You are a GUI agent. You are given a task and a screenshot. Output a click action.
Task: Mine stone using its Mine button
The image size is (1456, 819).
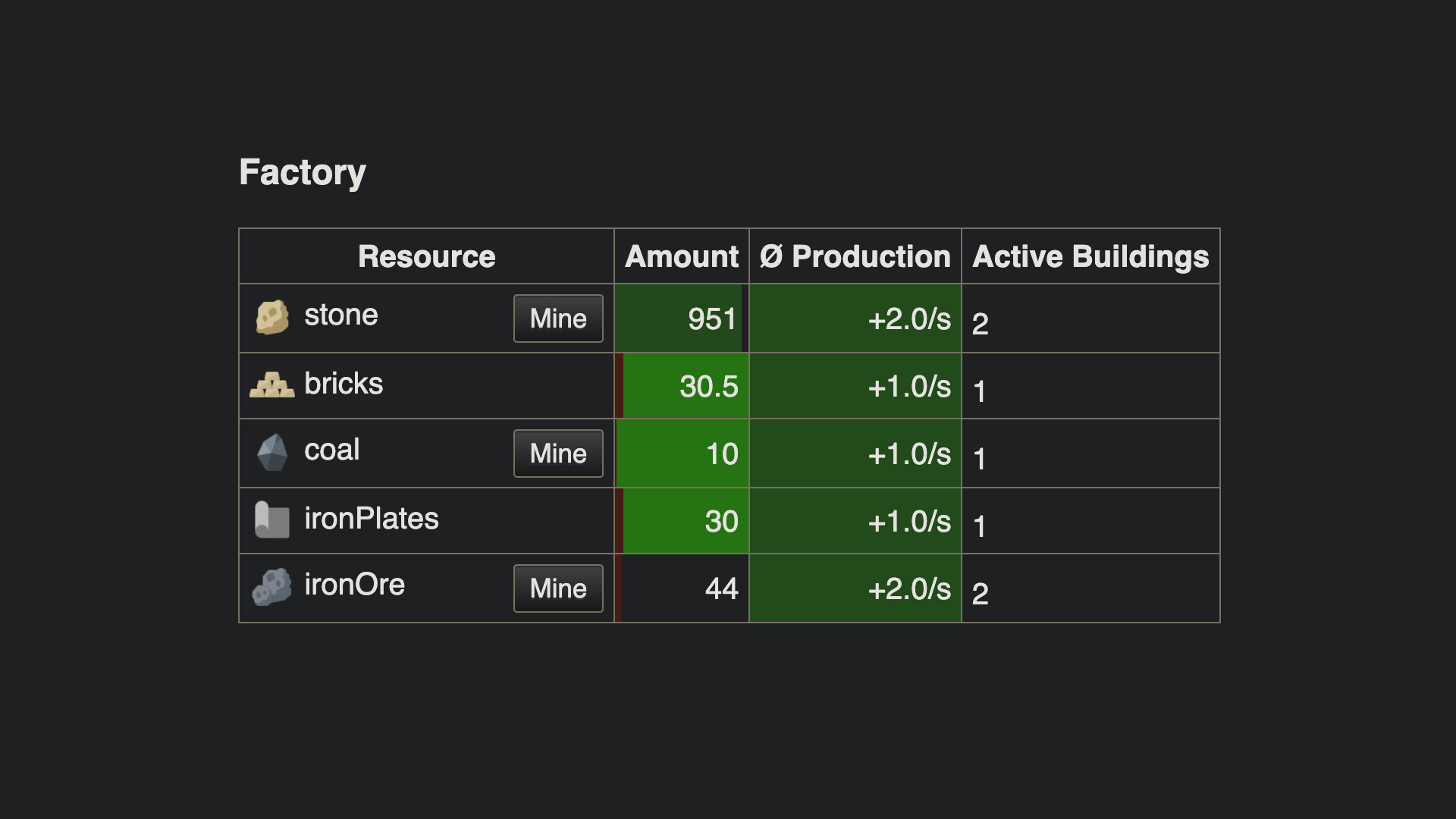pos(558,318)
